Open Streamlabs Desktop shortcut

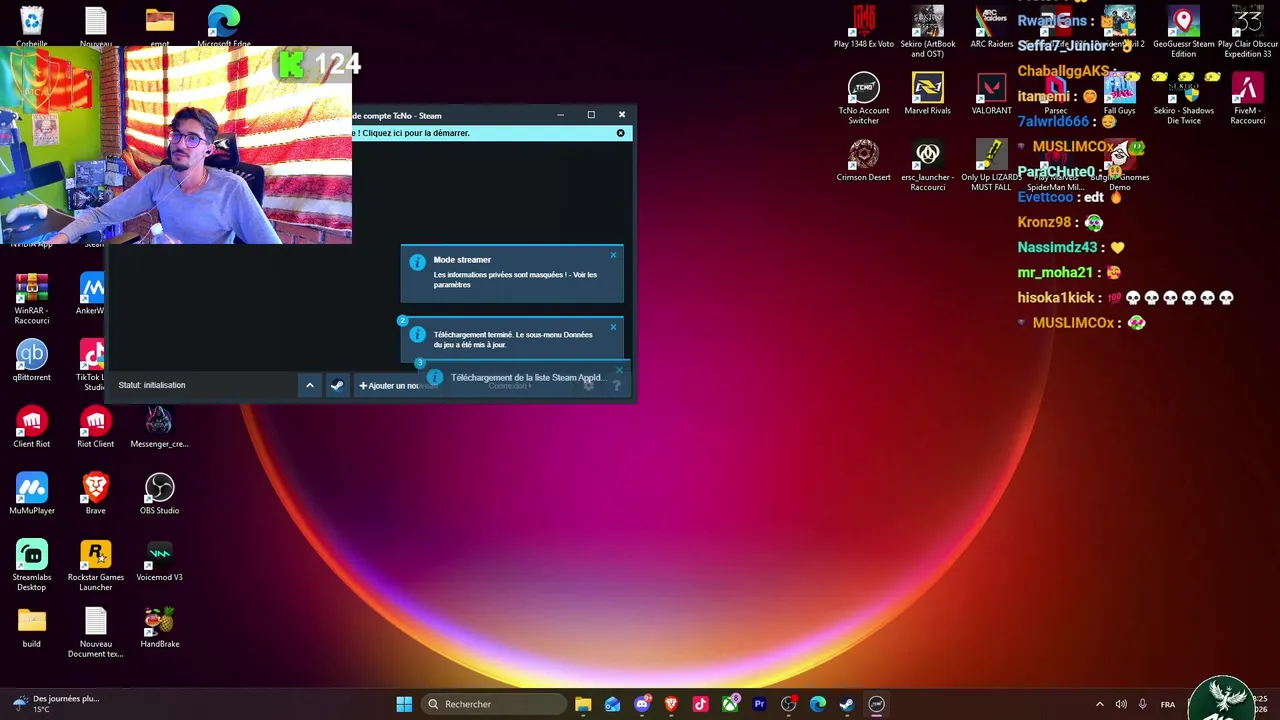(31, 565)
